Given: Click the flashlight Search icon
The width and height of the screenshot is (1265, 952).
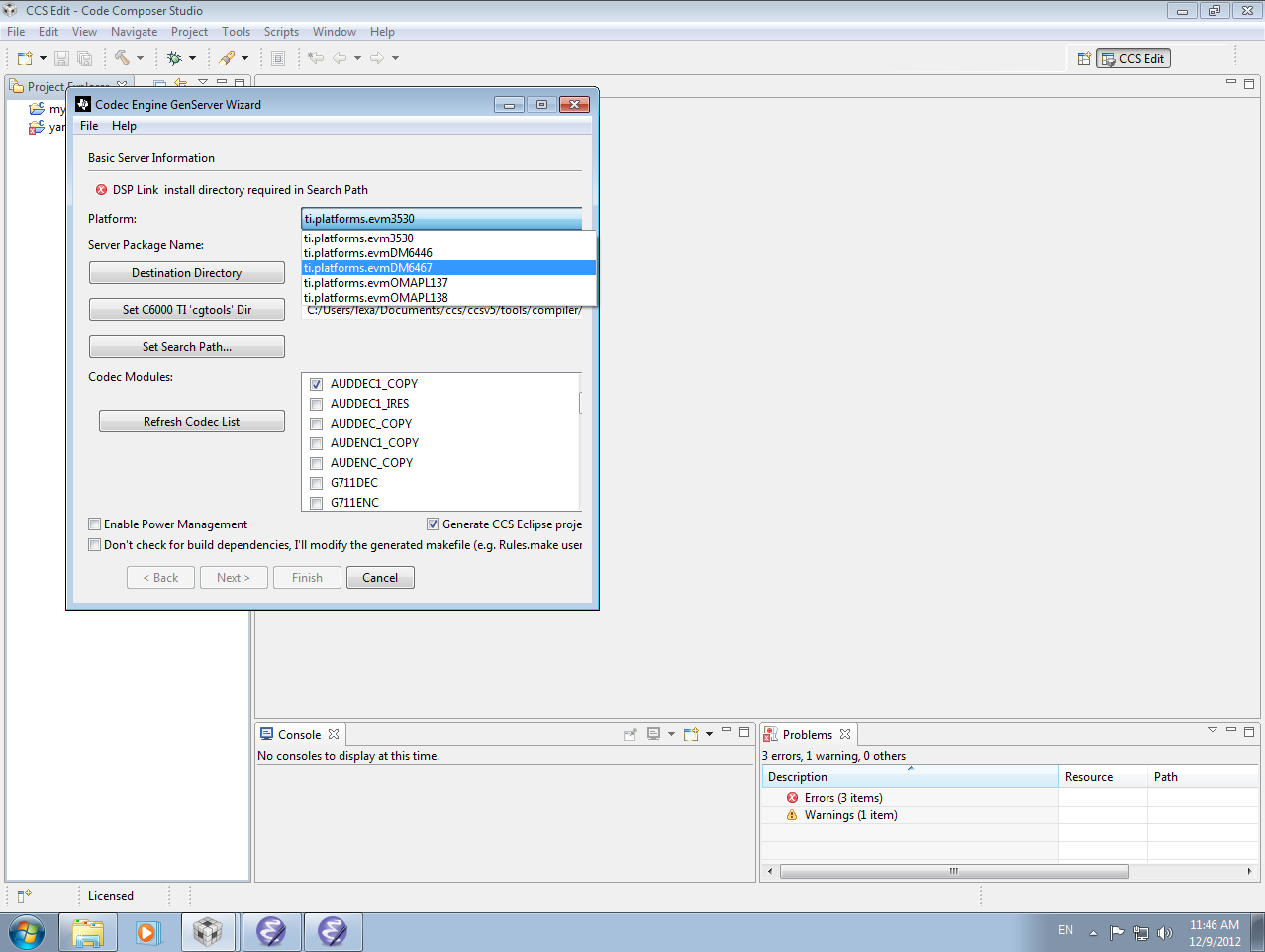Looking at the screenshot, I should [x=228, y=58].
